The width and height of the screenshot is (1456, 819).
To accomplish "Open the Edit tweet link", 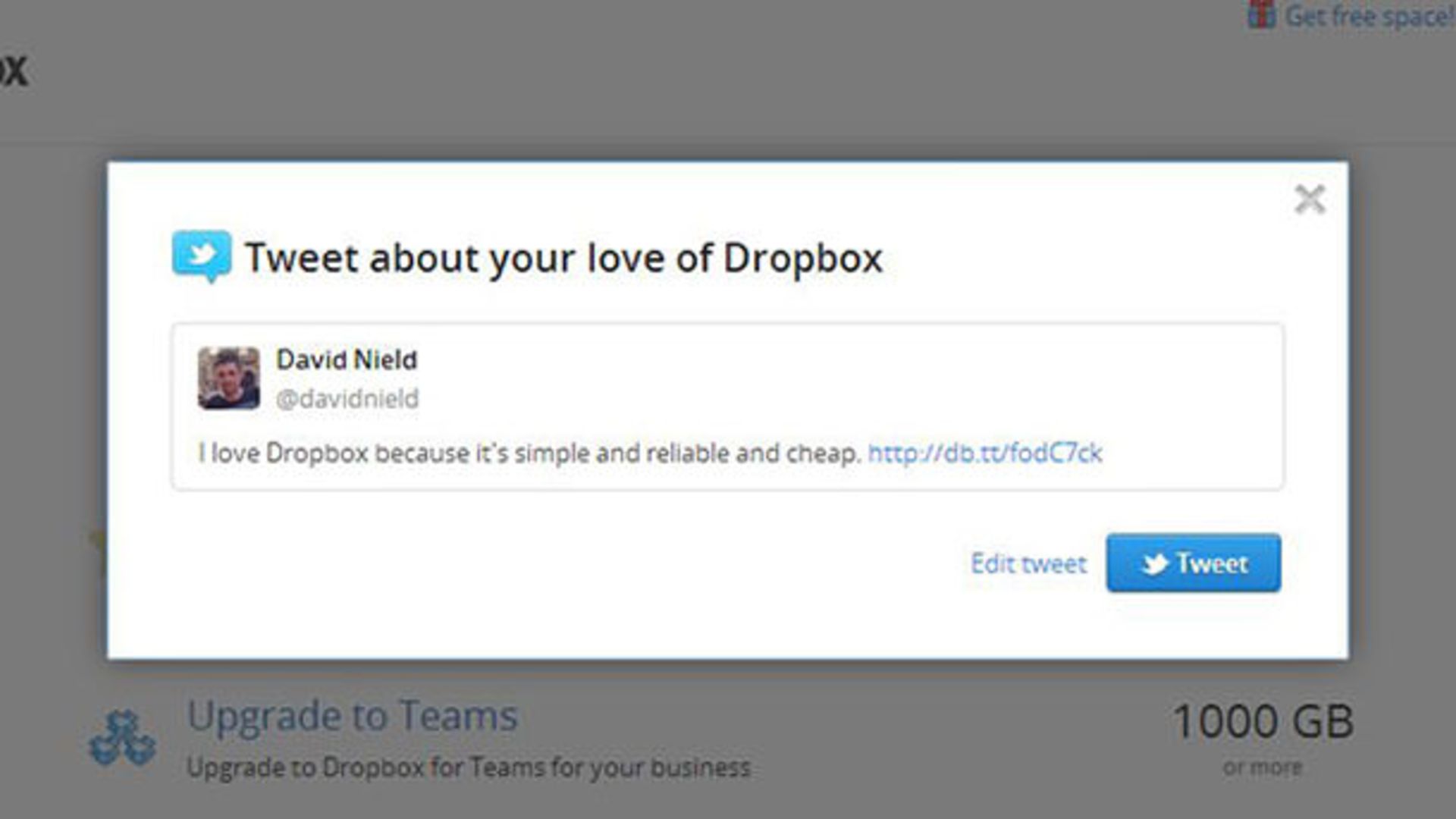I will coord(1029,563).
